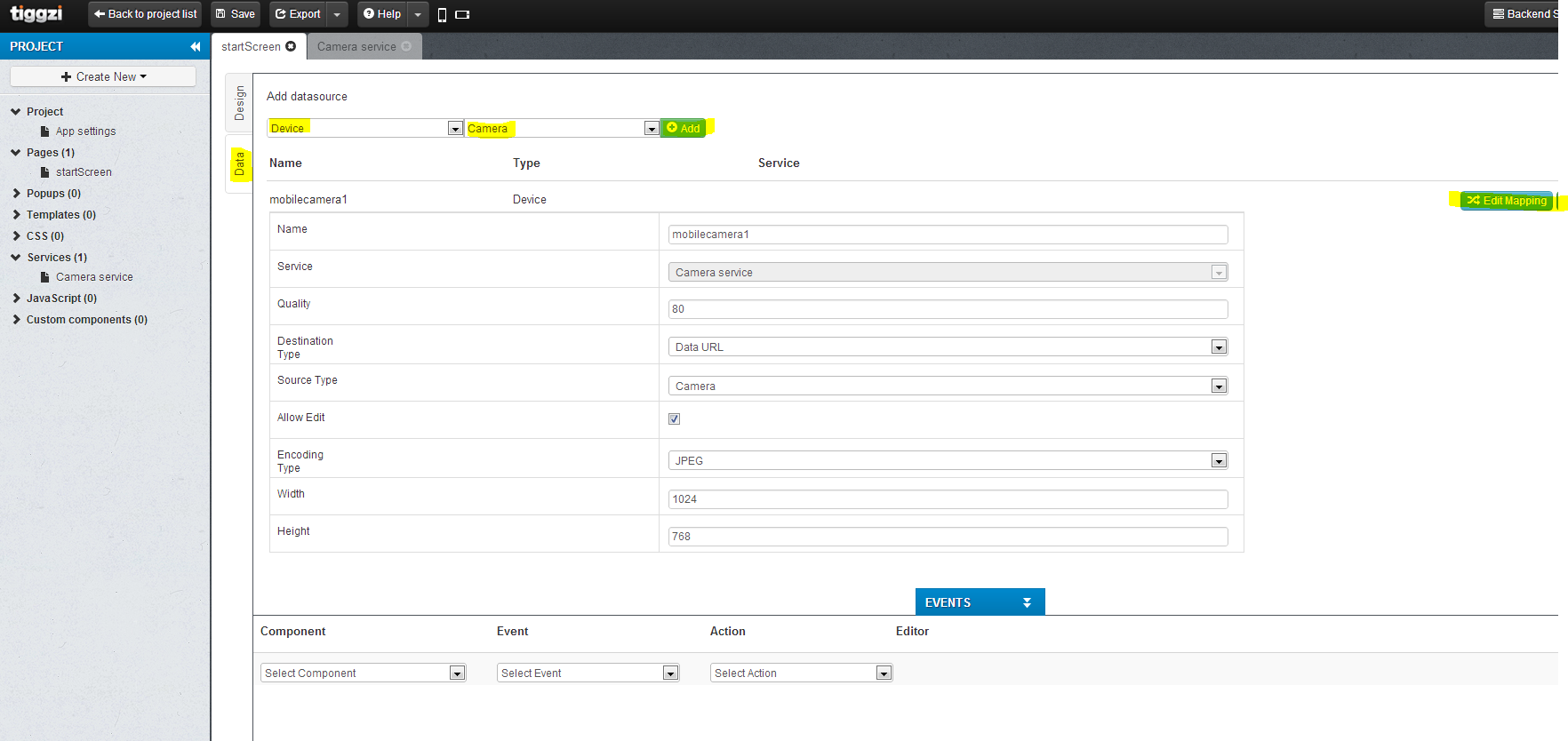Click the green Add datasource button
Screen dimensions: 1568x741
point(684,129)
